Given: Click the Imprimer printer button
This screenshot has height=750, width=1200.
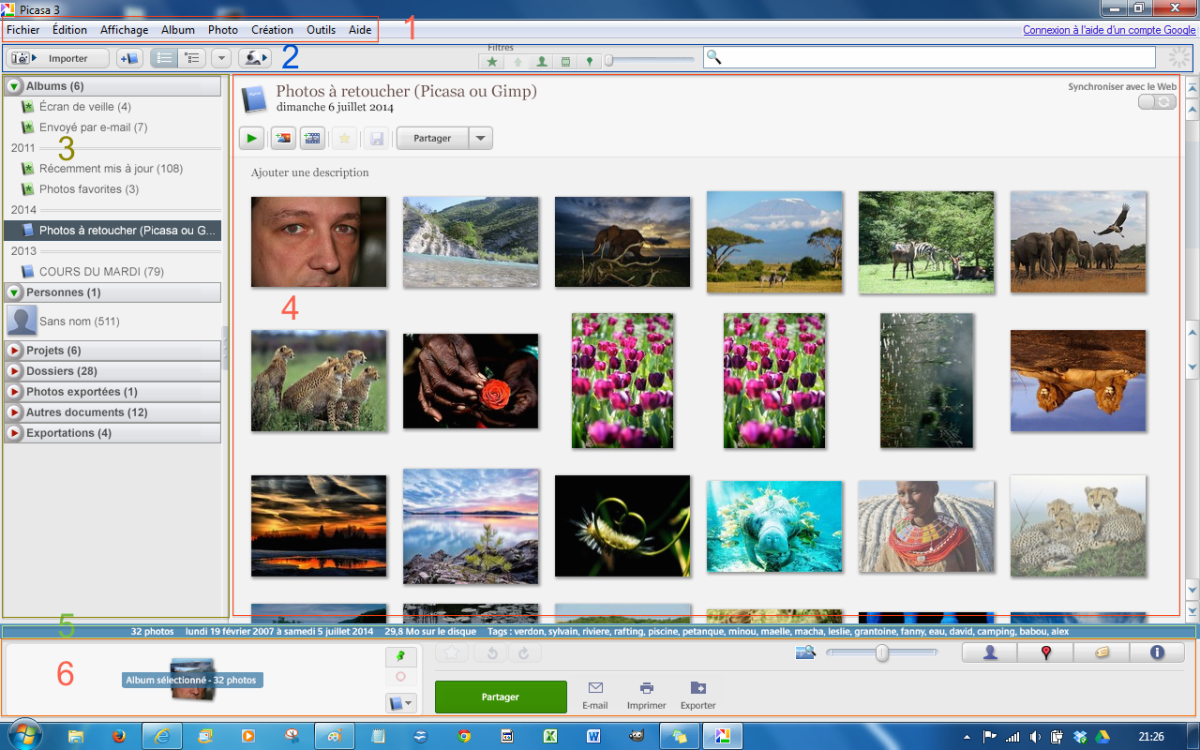Looking at the screenshot, I should [x=647, y=696].
